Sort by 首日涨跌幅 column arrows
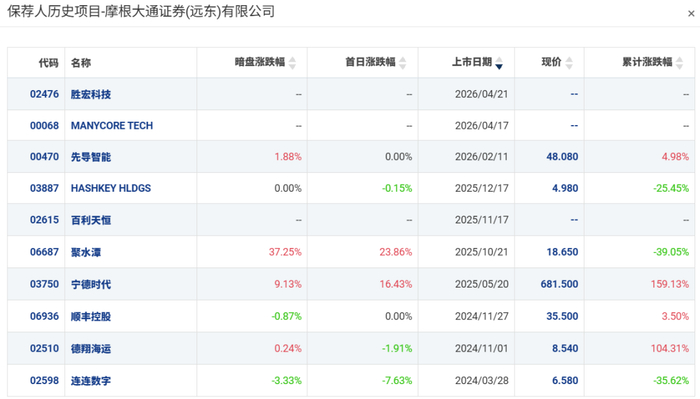Viewport: 700px width, 399px height. click(403, 63)
